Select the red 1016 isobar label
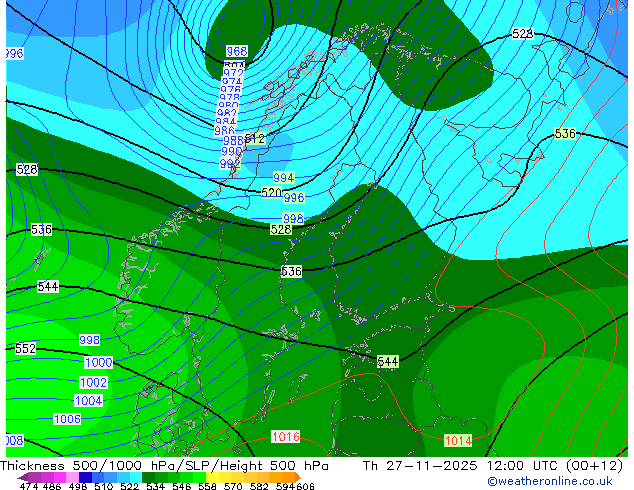Viewport: 634px width, 490px height. tap(285, 437)
